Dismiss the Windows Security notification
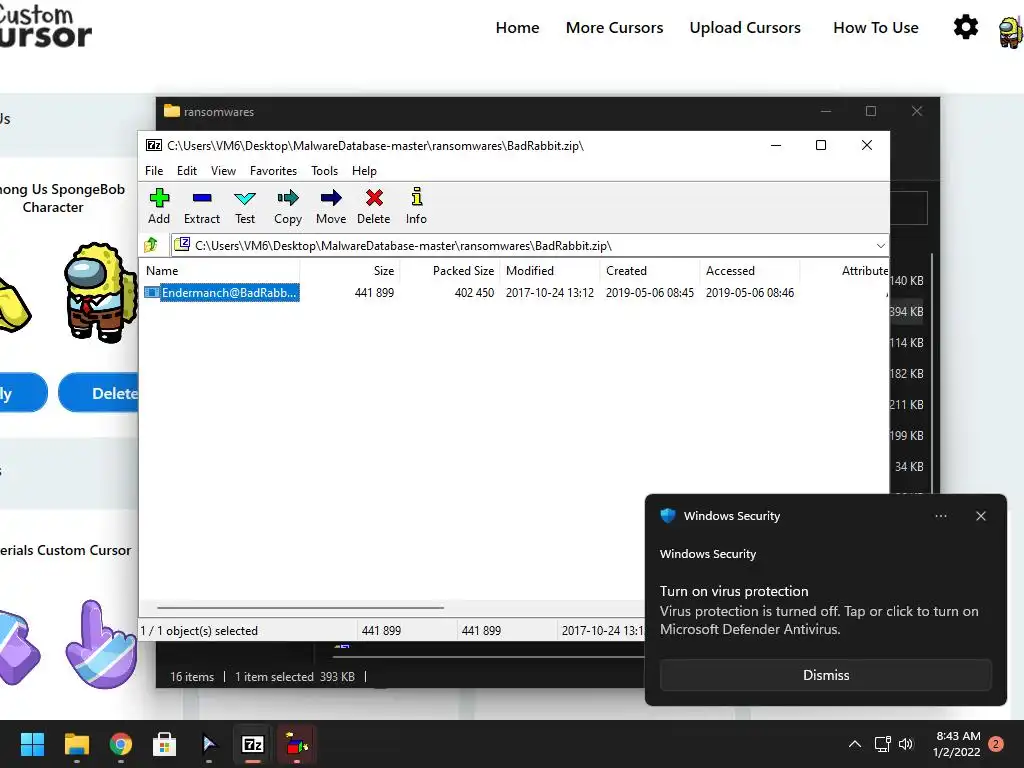This screenshot has height=768, width=1024. (x=825, y=675)
